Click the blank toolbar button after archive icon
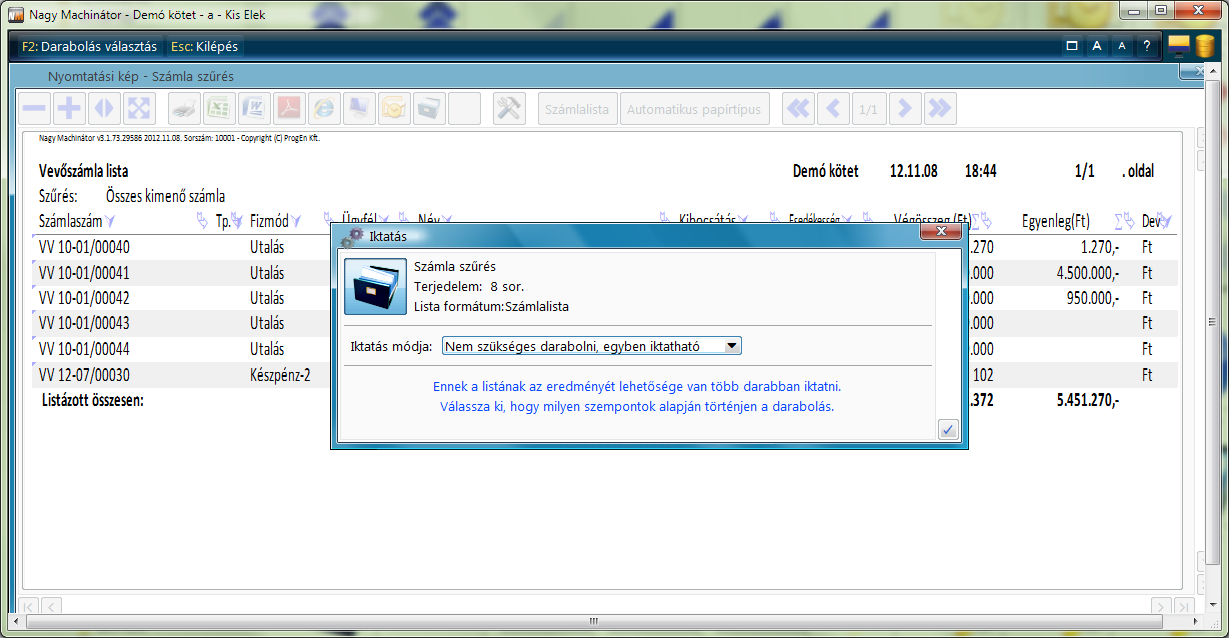The width and height of the screenshot is (1229, 638). tap(464, 109)
